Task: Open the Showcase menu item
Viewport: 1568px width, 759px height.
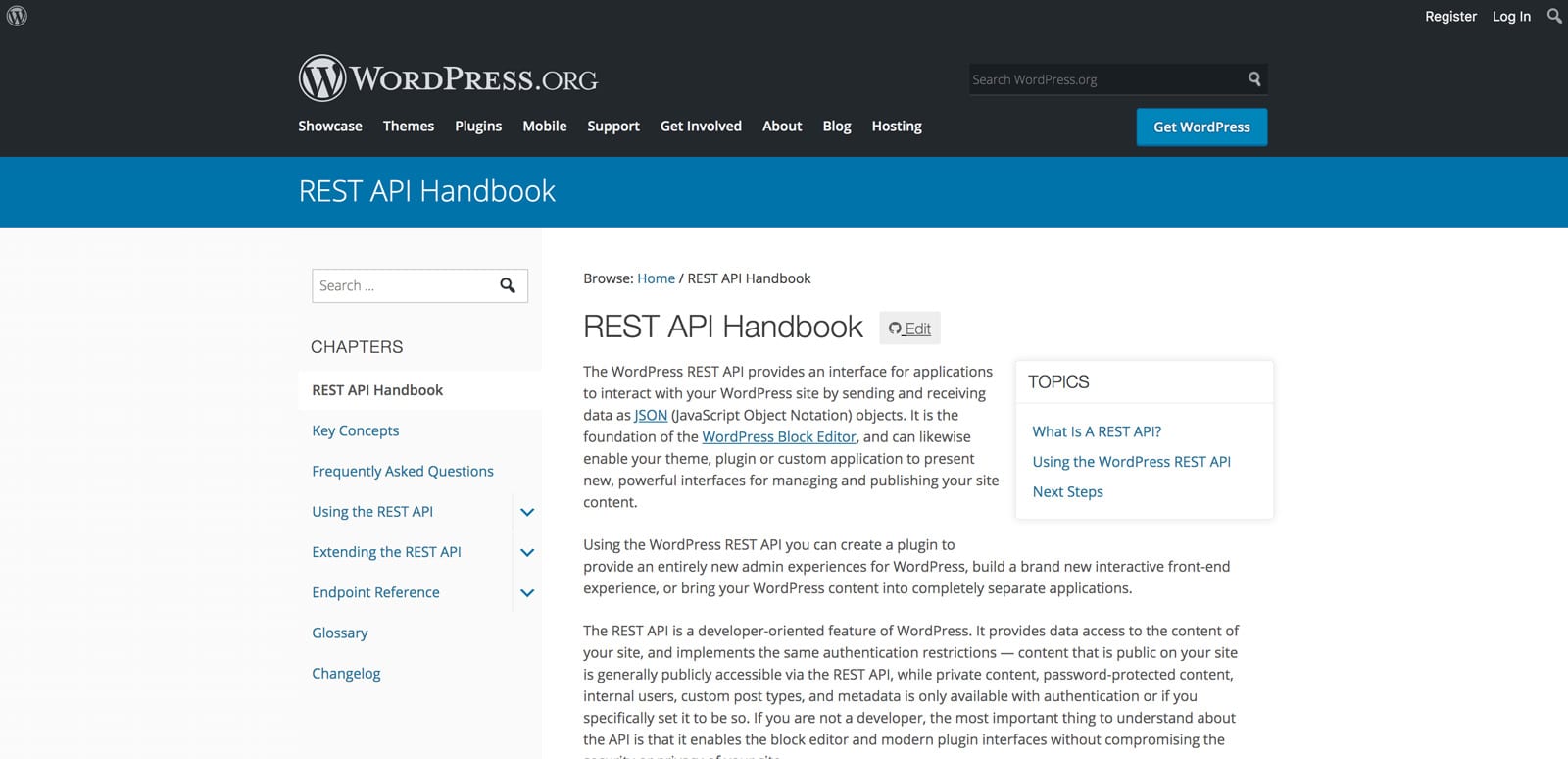Action: click(330, 126)
